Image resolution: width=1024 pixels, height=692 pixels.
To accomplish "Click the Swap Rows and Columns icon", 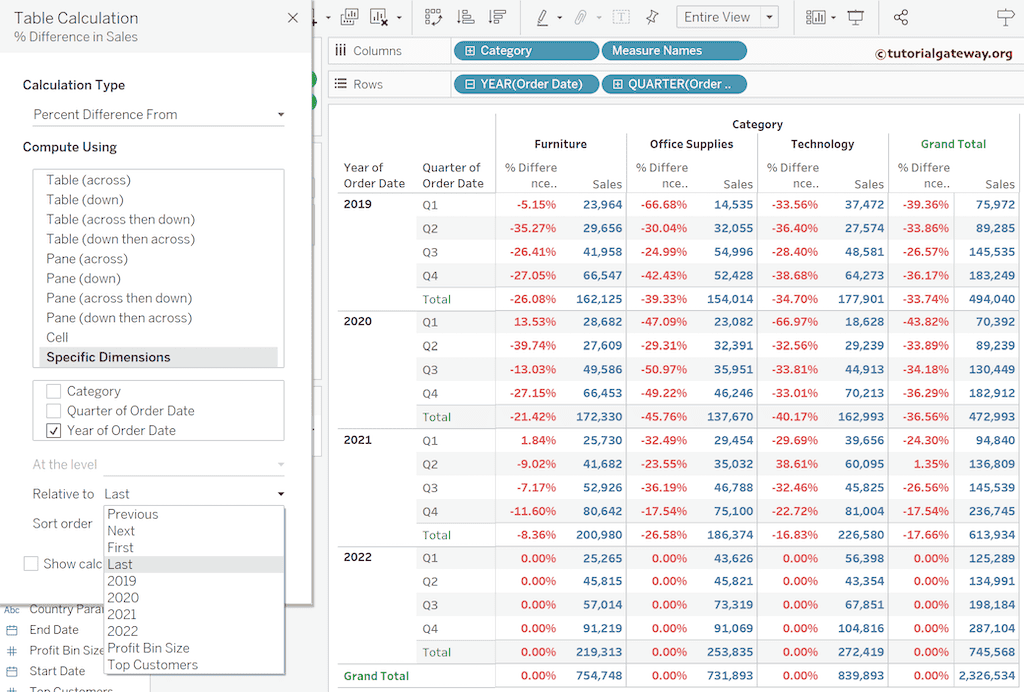I will [x=433, y=17].
